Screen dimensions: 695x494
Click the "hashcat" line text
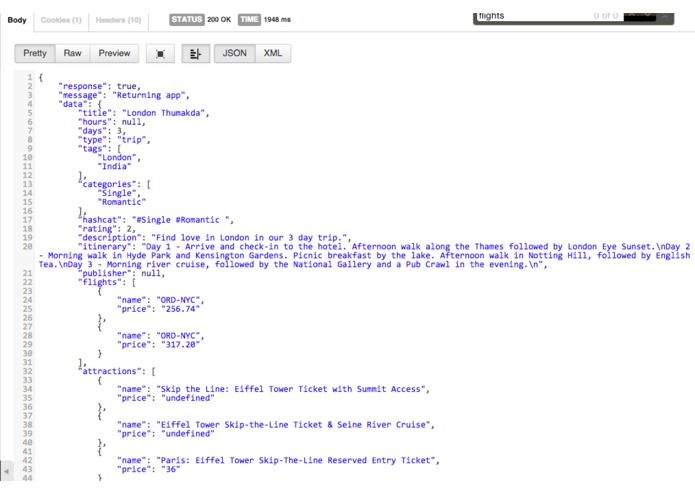click(x=156, y=220)
